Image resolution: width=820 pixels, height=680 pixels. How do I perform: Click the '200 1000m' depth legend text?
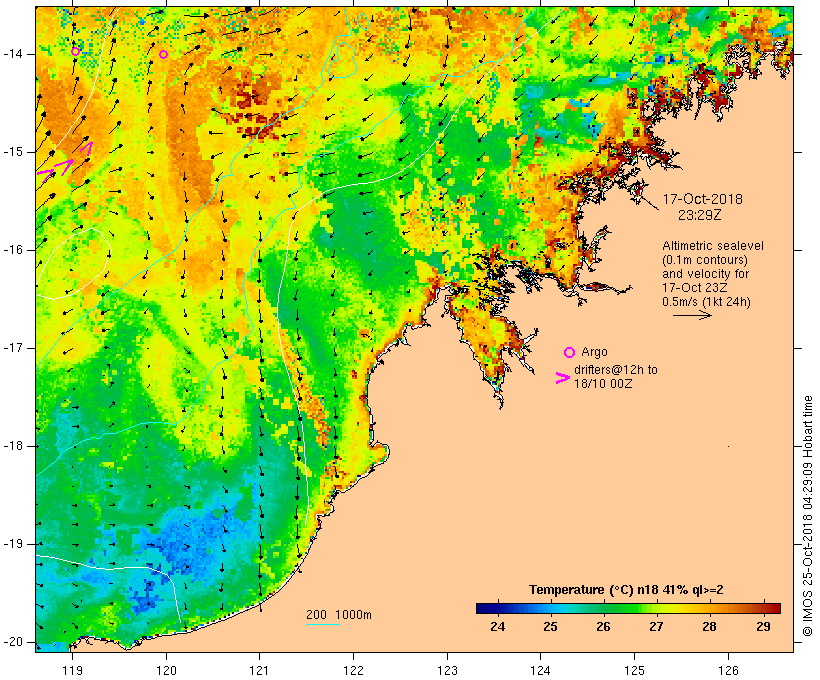coord(339,615)
